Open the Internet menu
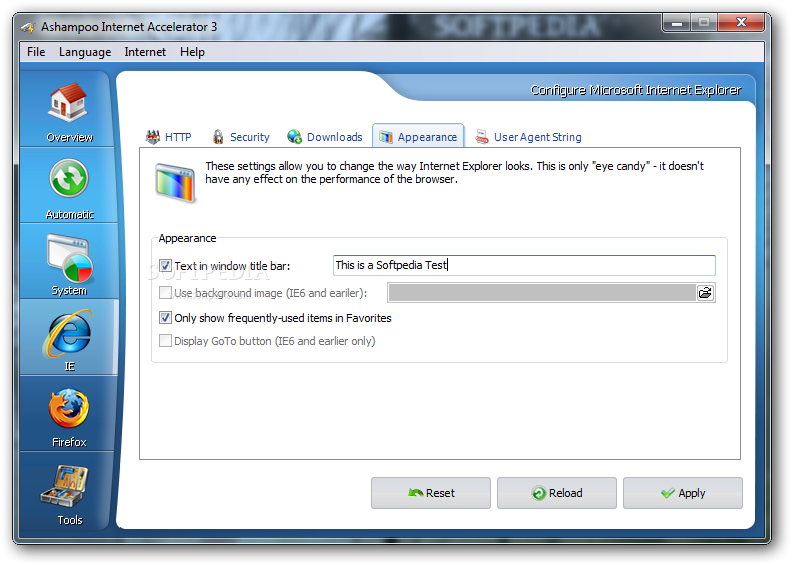 pos(145,52)
